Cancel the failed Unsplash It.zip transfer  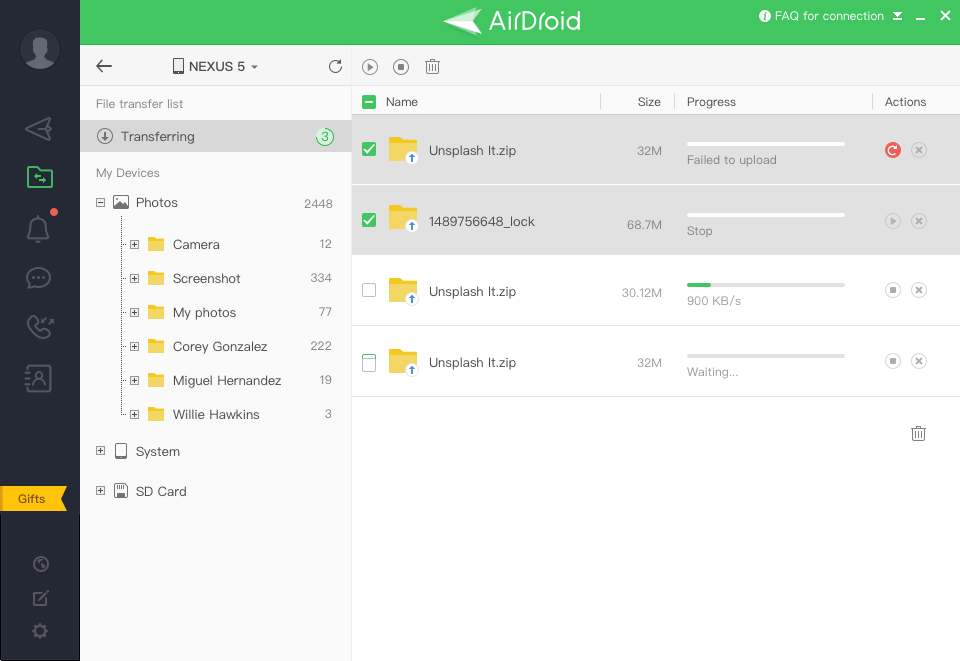pos(918,150)
